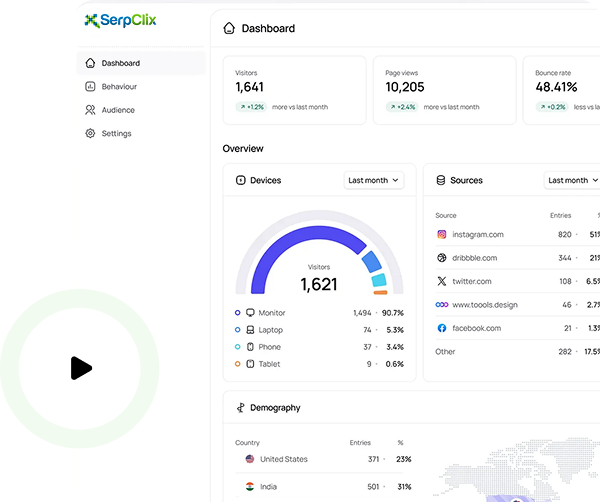600x502 pixels.
Task: Click the Phone device icon
Action: (250, 347)
